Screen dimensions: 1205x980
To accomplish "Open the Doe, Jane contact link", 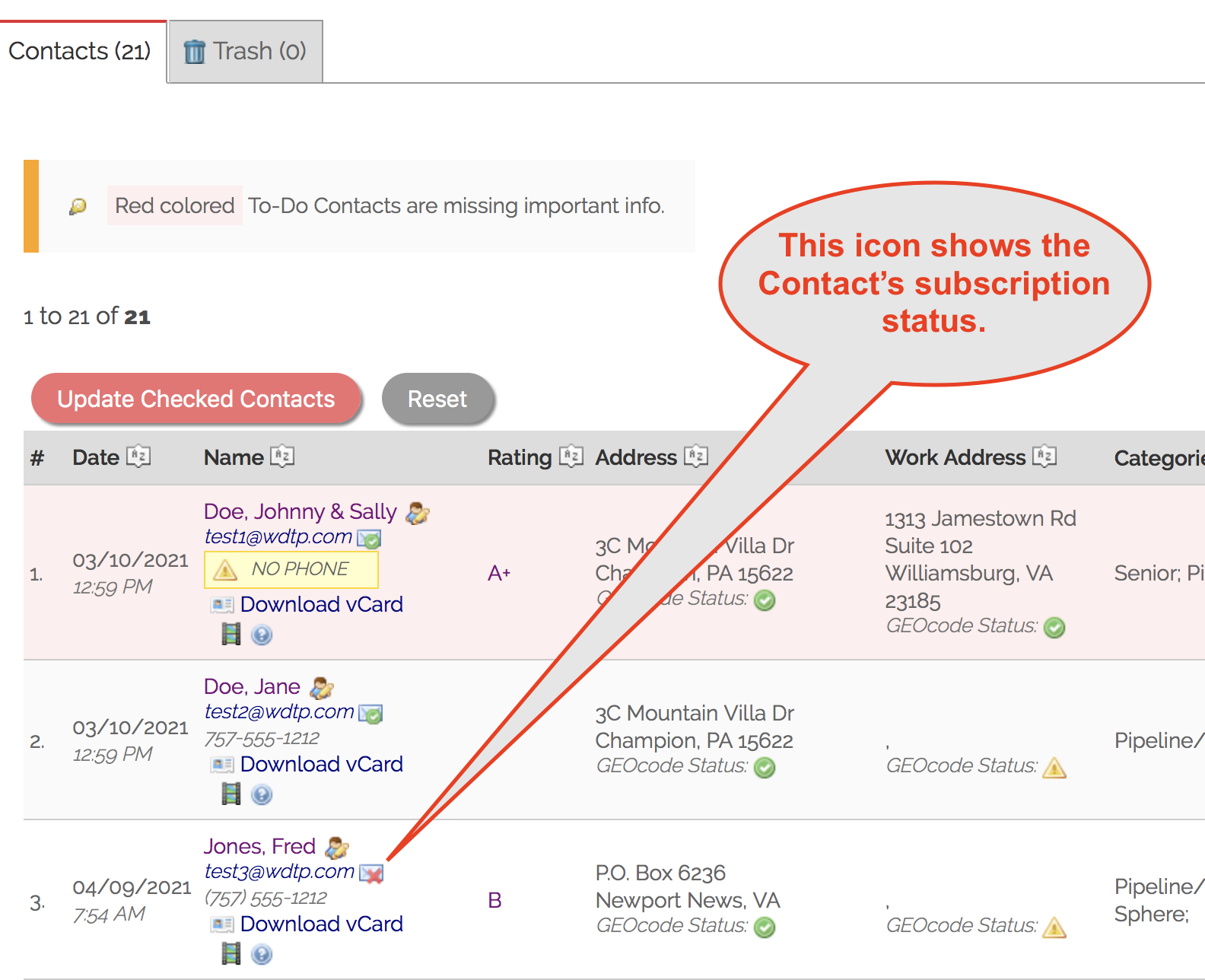I will click(252, 686).
